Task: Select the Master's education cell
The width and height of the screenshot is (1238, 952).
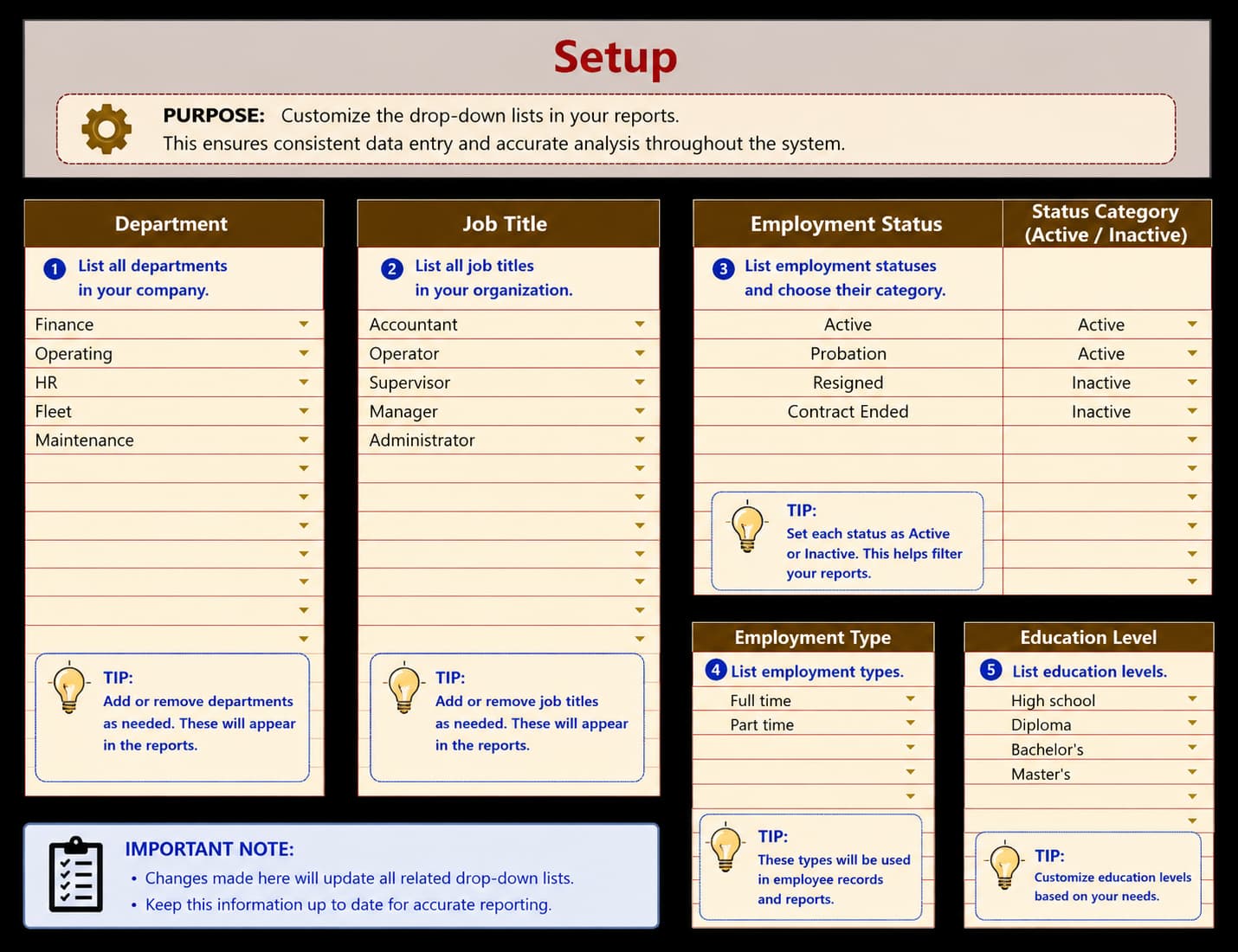Action: (1089, 772)
